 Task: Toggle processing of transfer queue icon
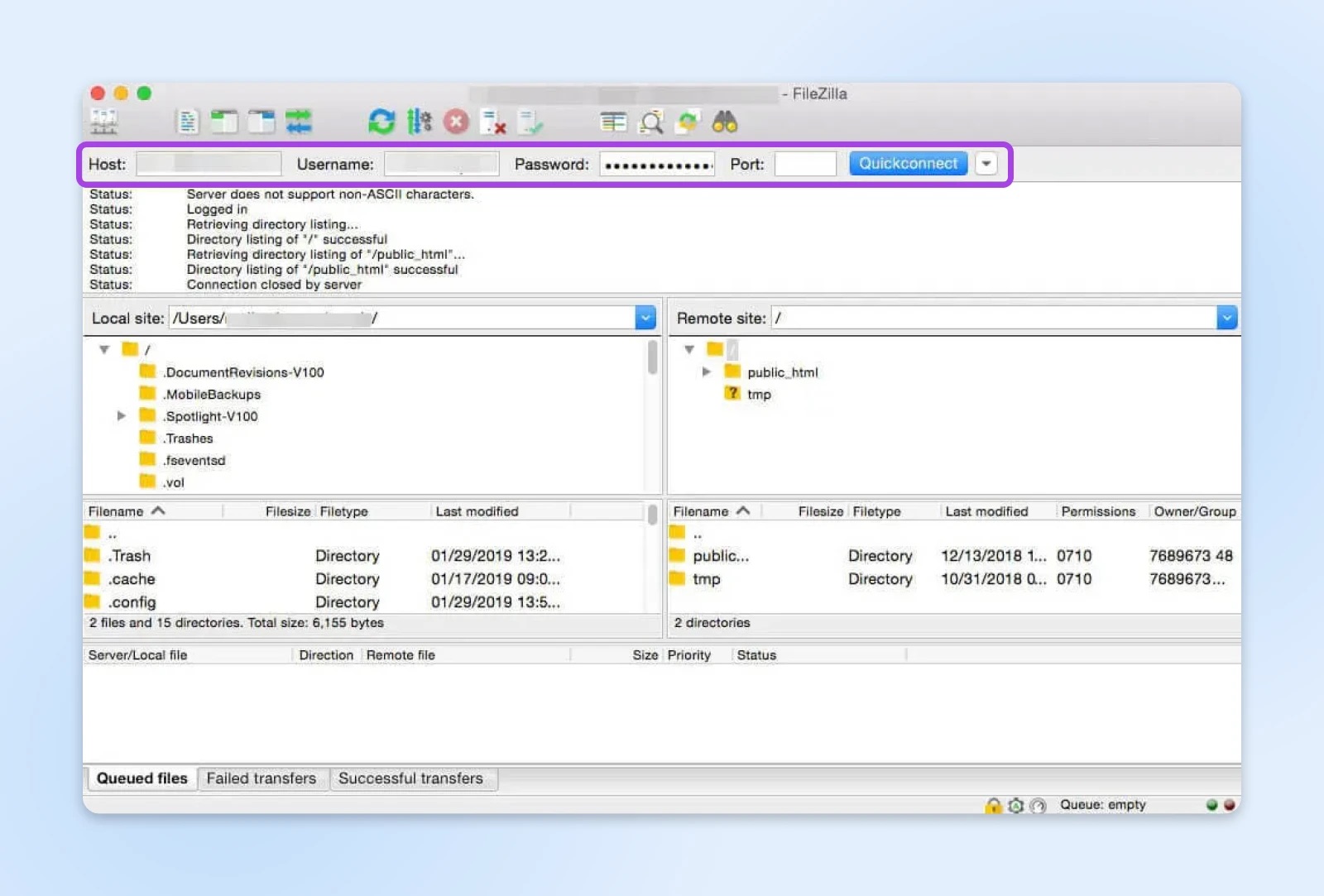click(419, 122)
